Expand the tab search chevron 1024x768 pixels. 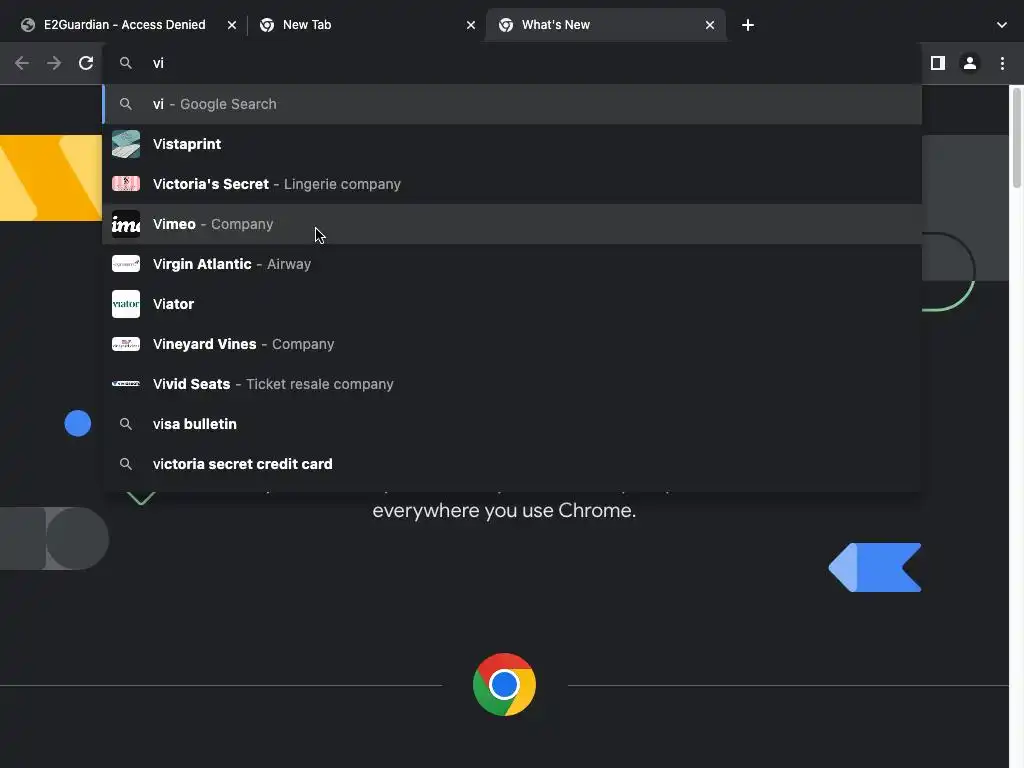(x=1002, y=25)
